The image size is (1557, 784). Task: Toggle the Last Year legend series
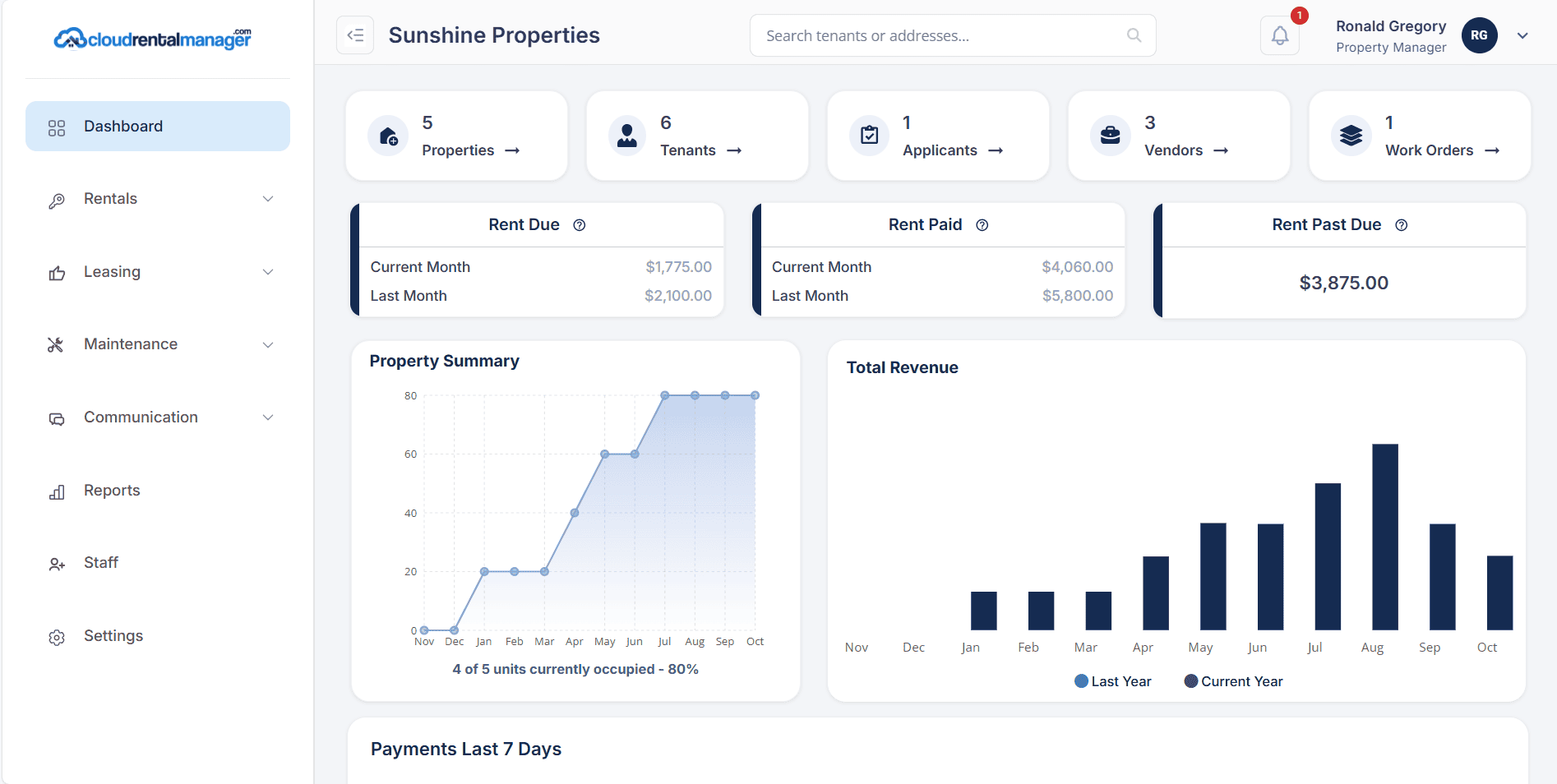pyautogui.click(x=1113, y=681)
